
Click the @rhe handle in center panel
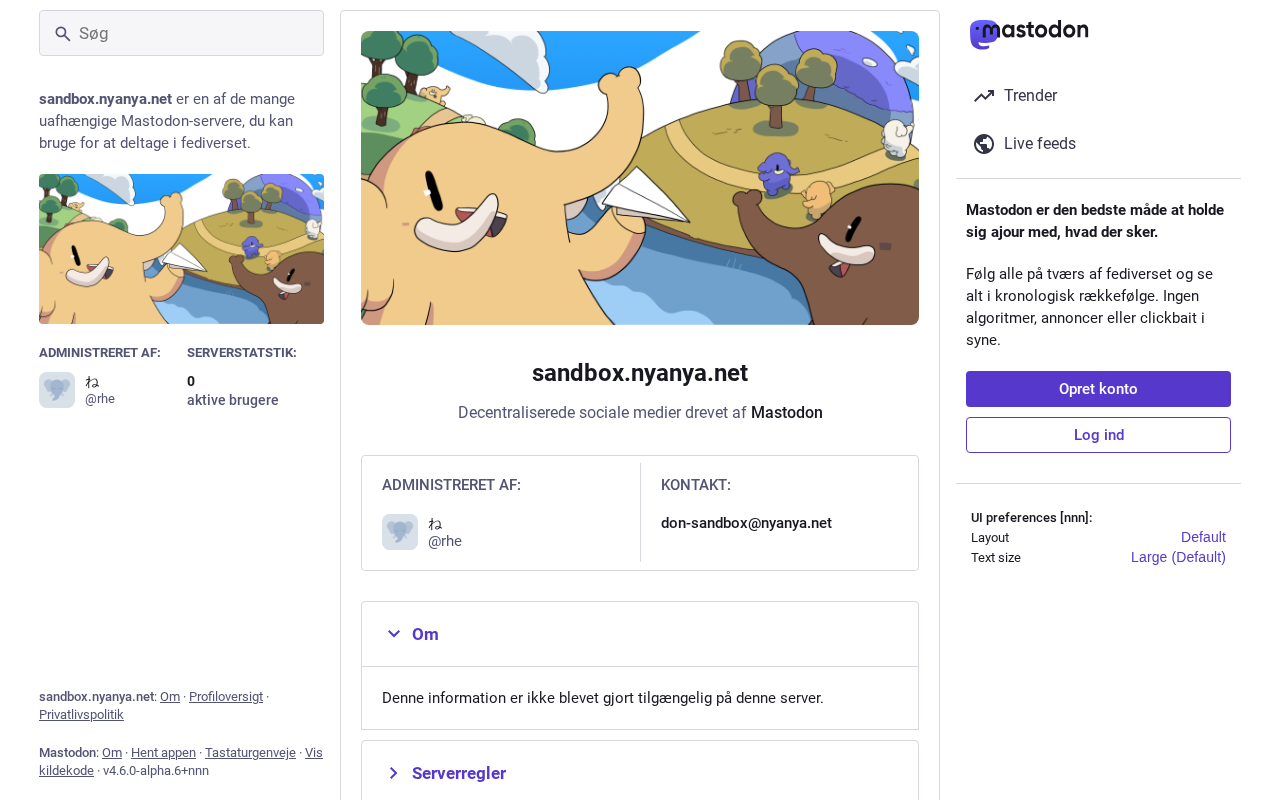coord(445,541)
